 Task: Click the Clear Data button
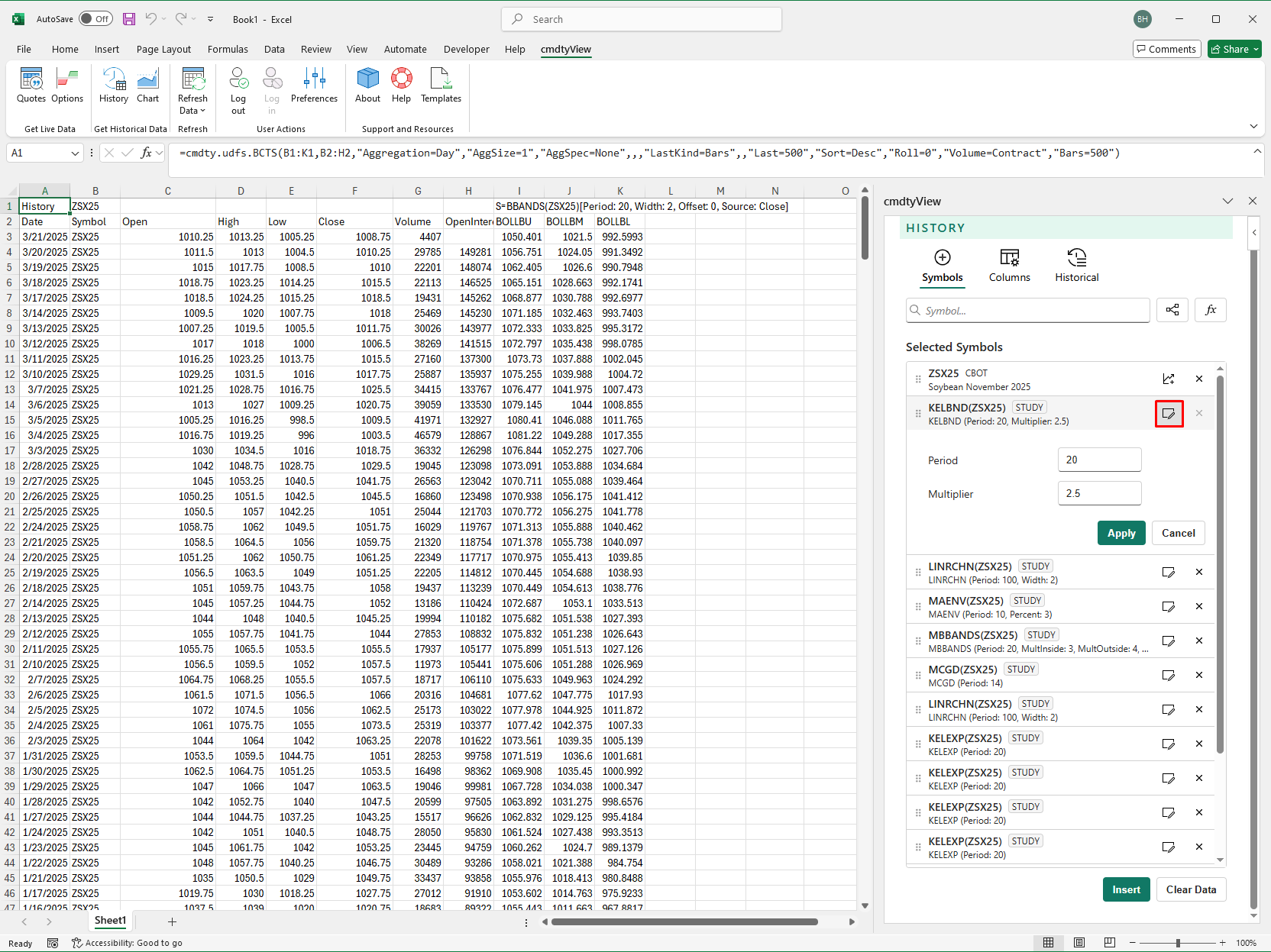pos(1191,889)
